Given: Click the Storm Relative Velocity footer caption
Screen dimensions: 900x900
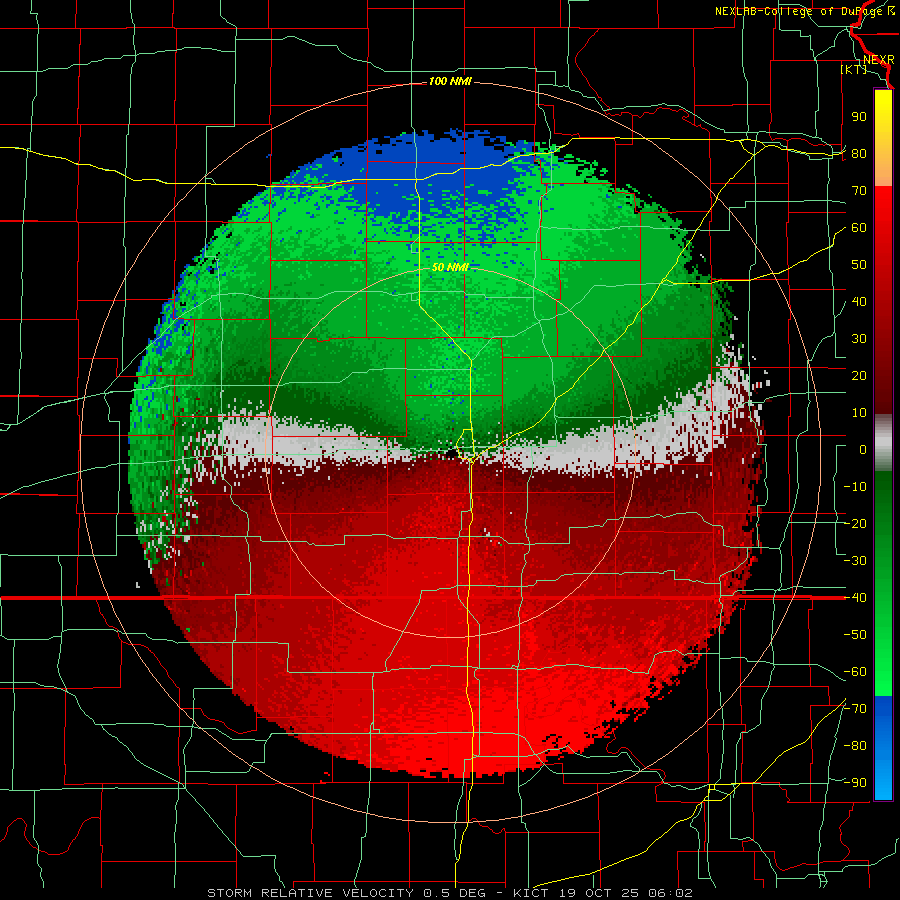Looking at the screenshot, I should click(450, 893).
